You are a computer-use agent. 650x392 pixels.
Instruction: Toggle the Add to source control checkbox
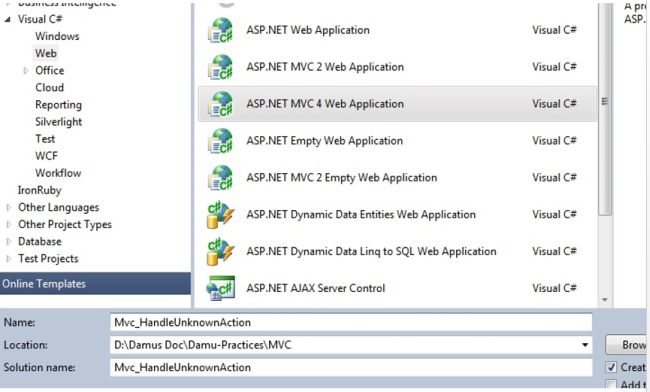pos(611,385)
